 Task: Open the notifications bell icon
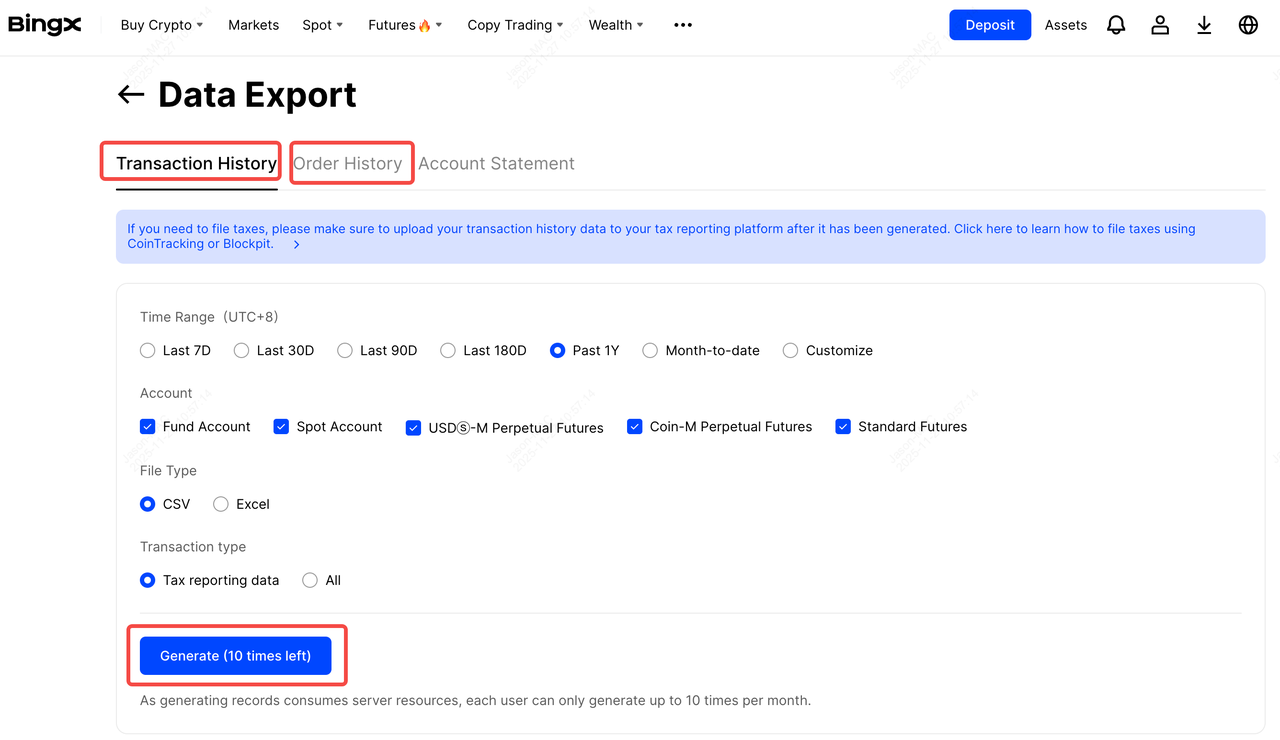1116,25
